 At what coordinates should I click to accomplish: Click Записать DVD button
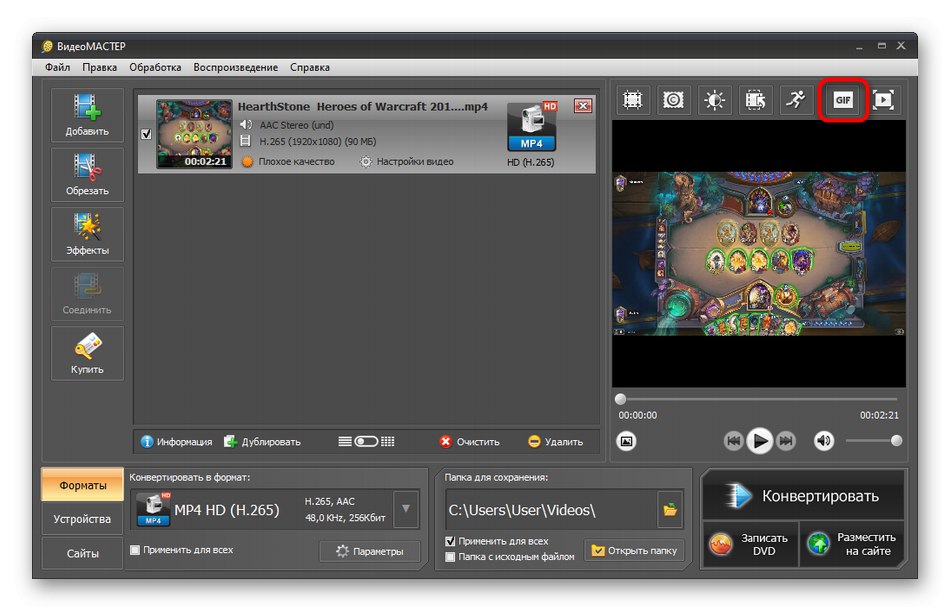point(750,544)
